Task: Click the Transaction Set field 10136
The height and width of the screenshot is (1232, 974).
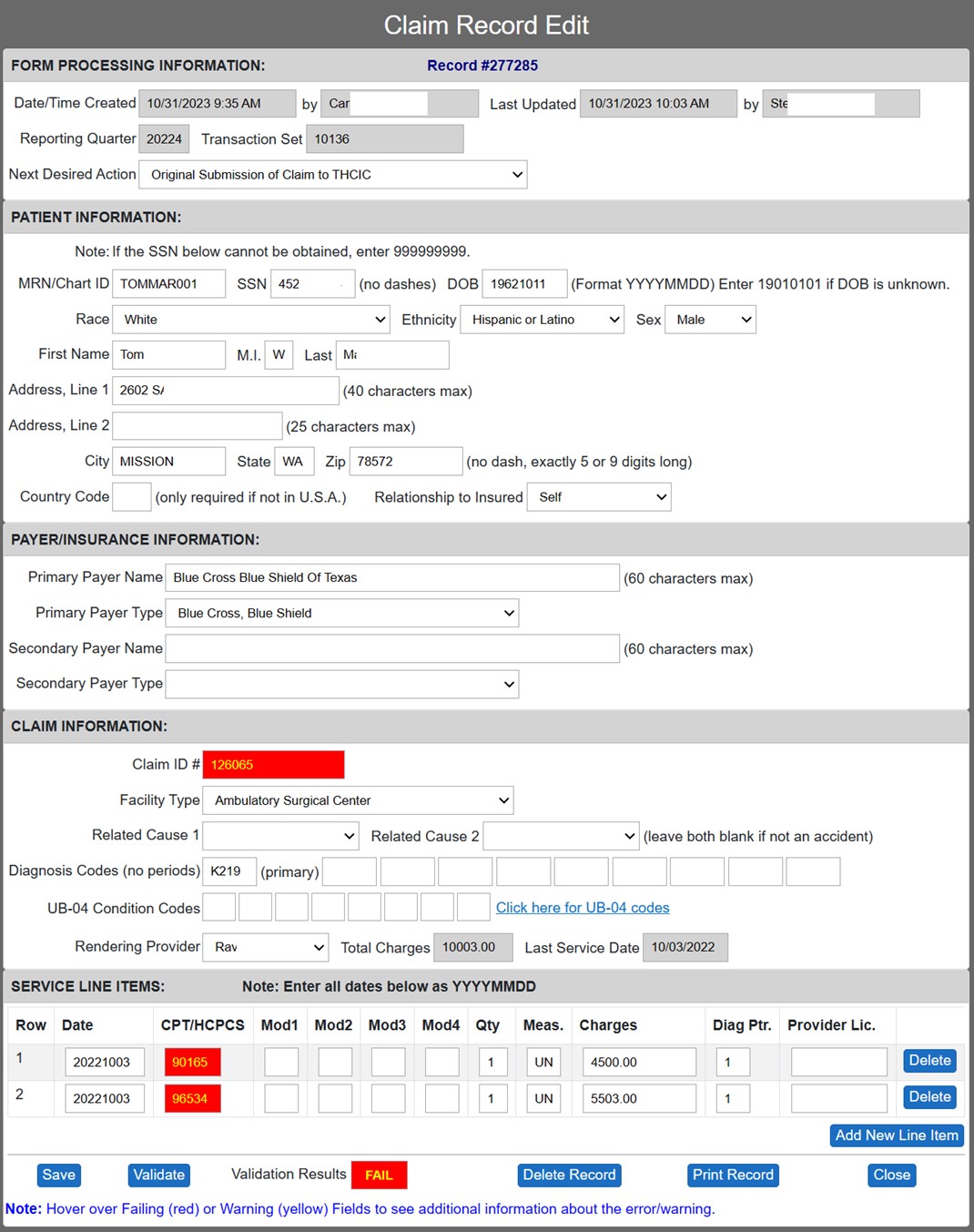Action: coord(385,139)
